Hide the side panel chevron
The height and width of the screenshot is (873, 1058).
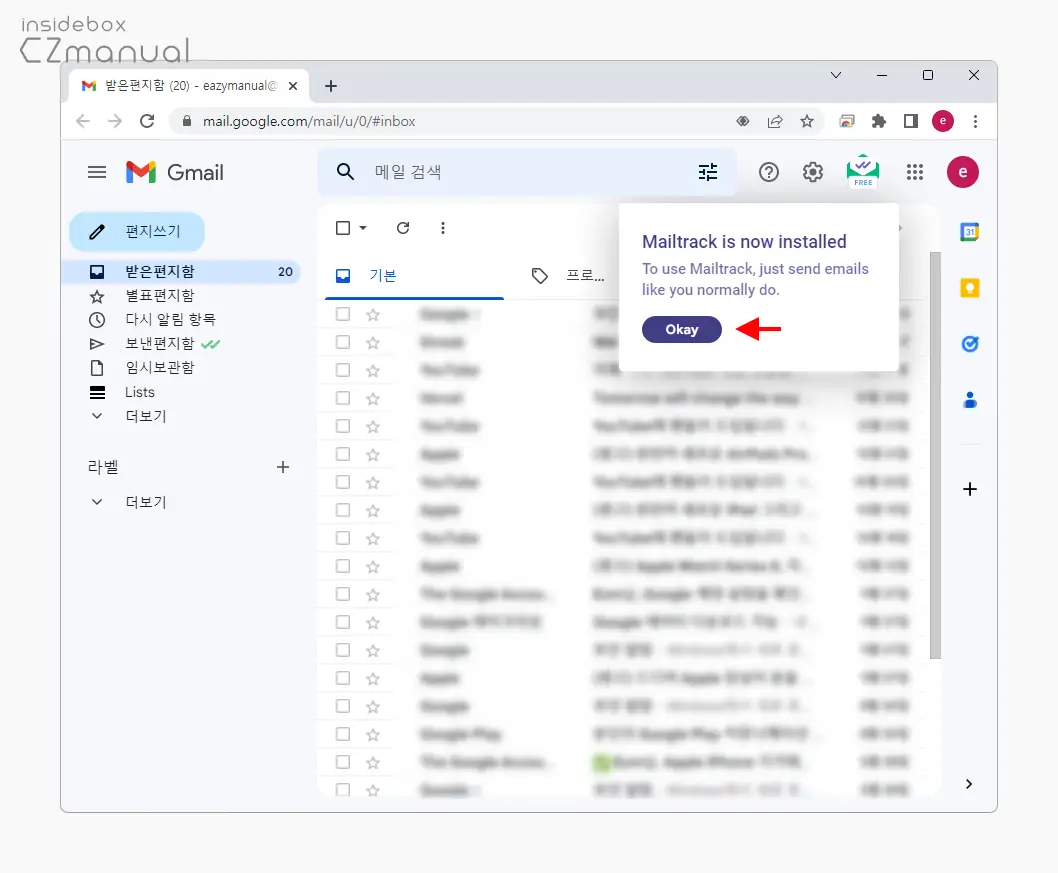[x=969, y=784]
